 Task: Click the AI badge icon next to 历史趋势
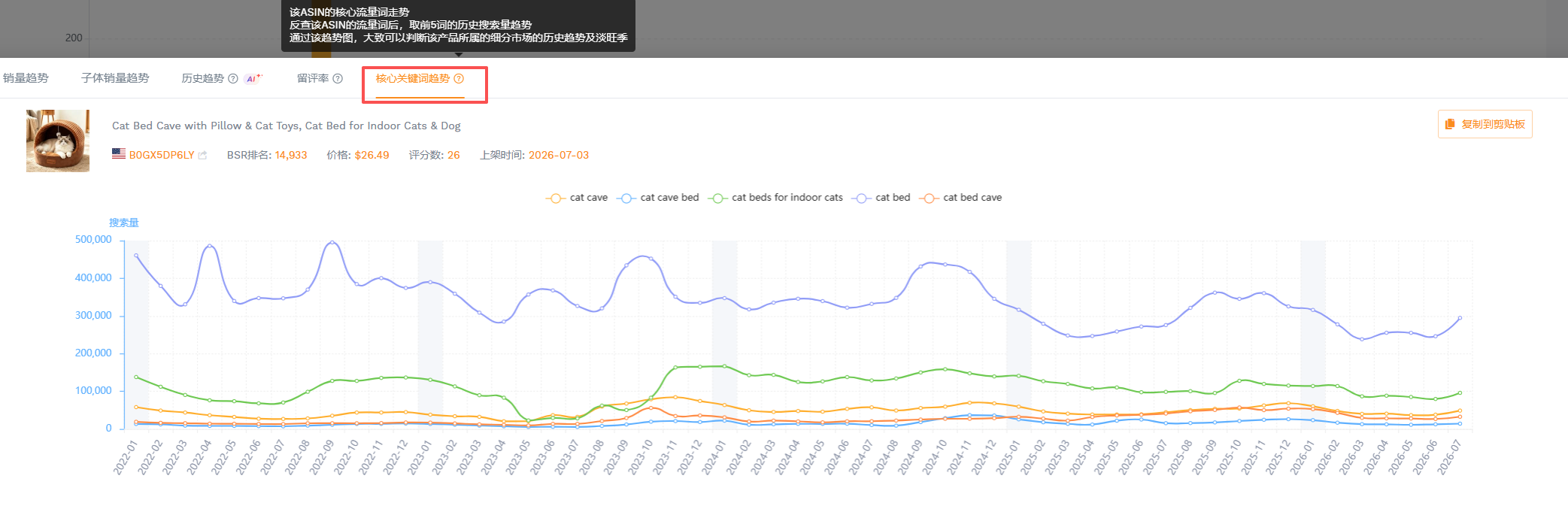click(254, 78)
